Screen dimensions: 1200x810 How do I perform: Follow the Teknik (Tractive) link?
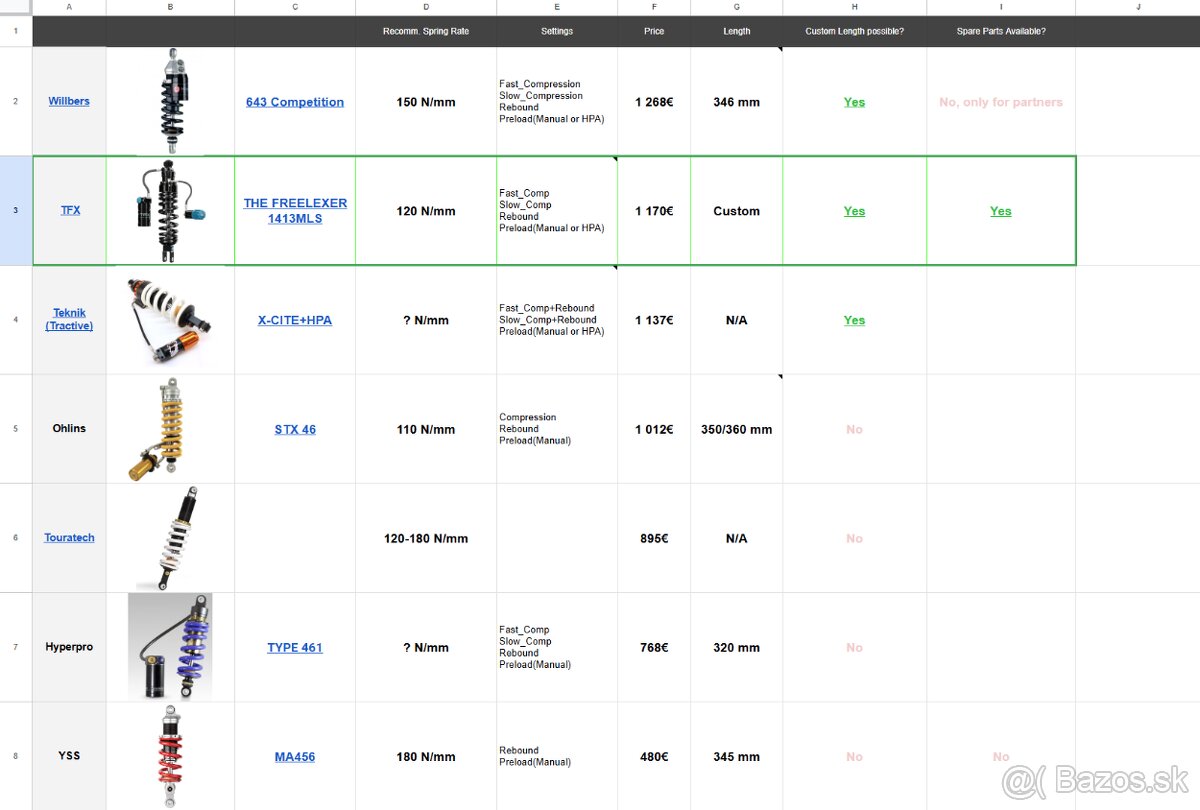click(69, 319)
